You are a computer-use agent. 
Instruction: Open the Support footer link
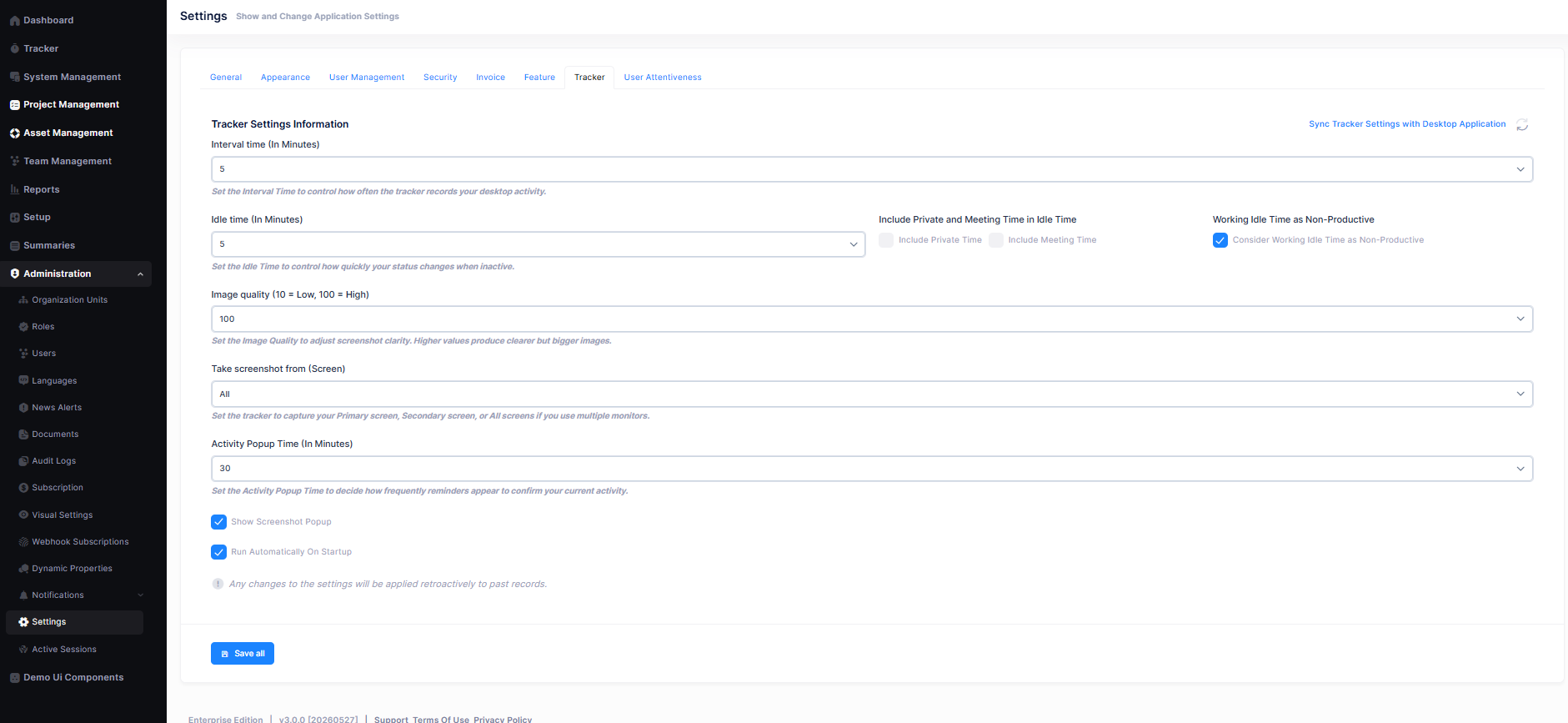[391, 720]
